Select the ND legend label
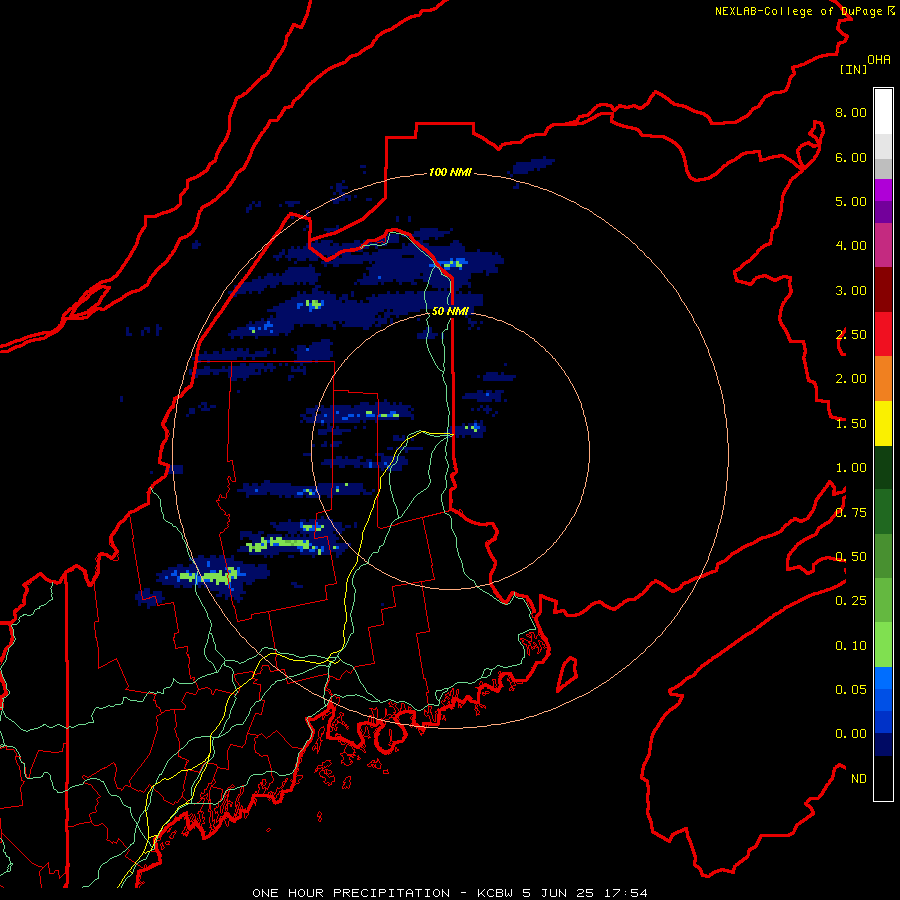This screenshot has height=900, width=900. coord(859,779)
